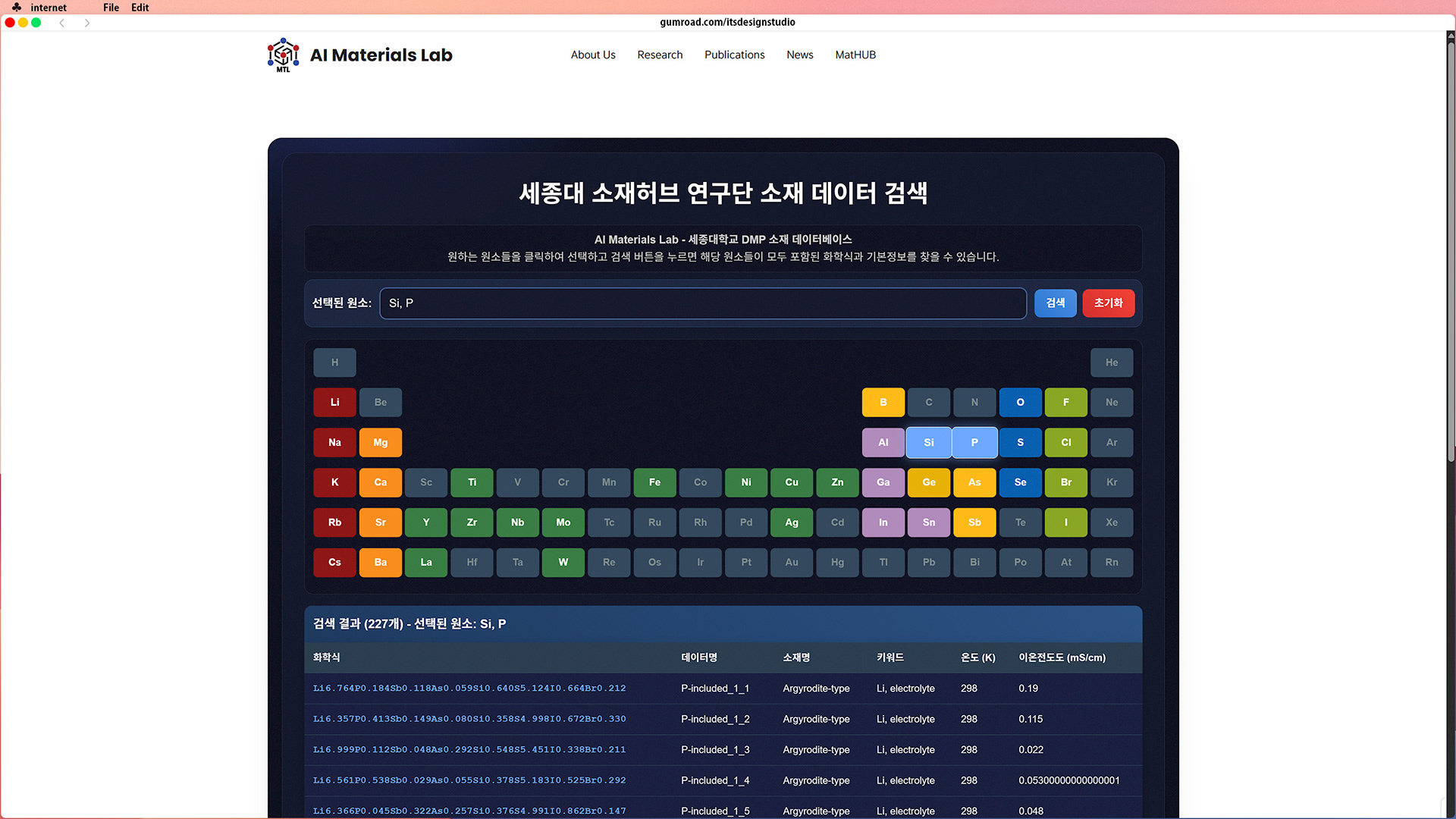The image size is (1456, 819).
Task: Open the Research menu item
Action: point(660,55)
